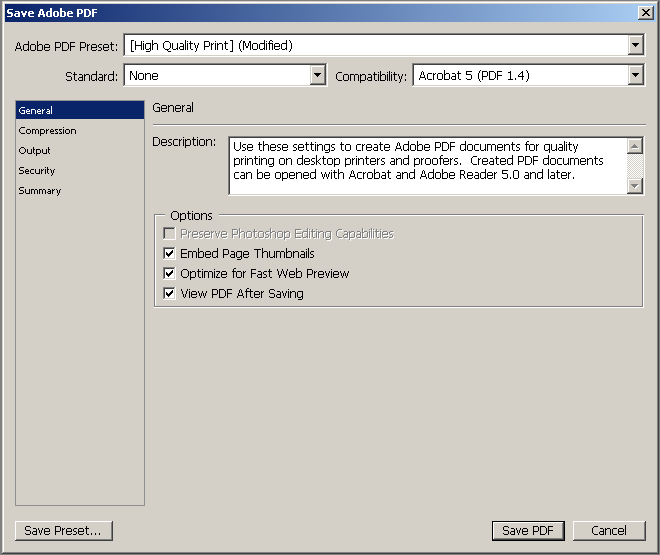660x555 pixels.
Task: Open the Standard dropdown showing None
Action: click(x=225, y=75)
